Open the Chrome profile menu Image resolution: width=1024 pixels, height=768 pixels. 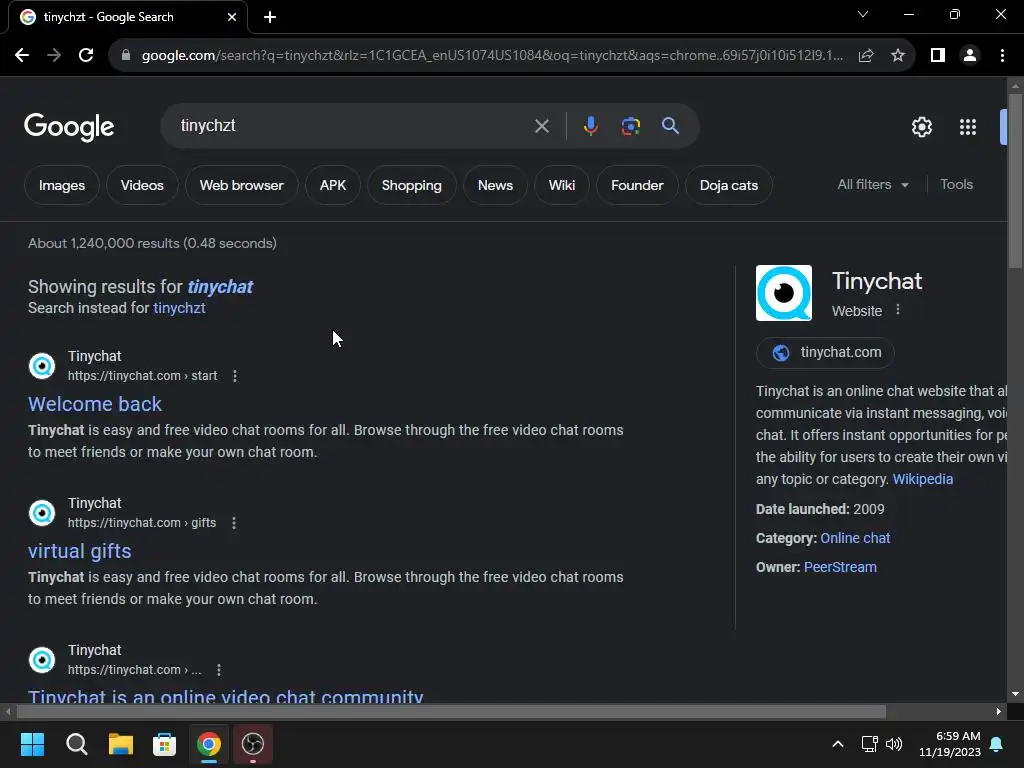[970, 56]
